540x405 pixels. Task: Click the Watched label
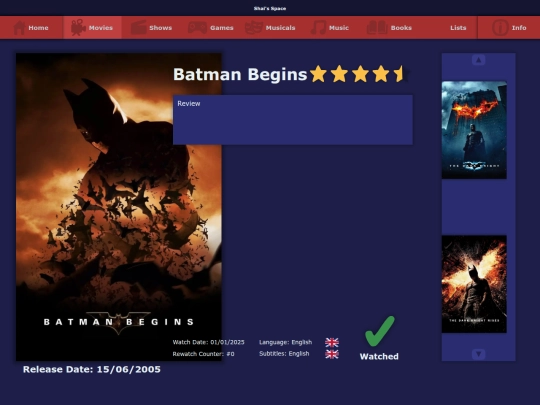[x=379, y=356]
